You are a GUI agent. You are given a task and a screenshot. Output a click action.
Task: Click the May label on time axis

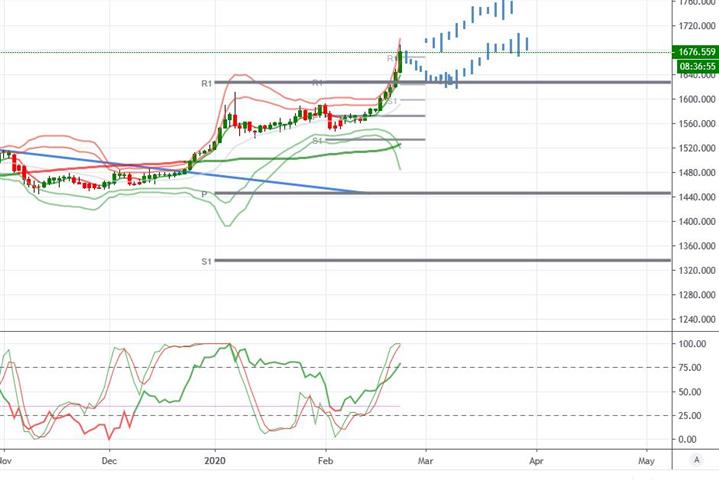click(x=647, y=460)
